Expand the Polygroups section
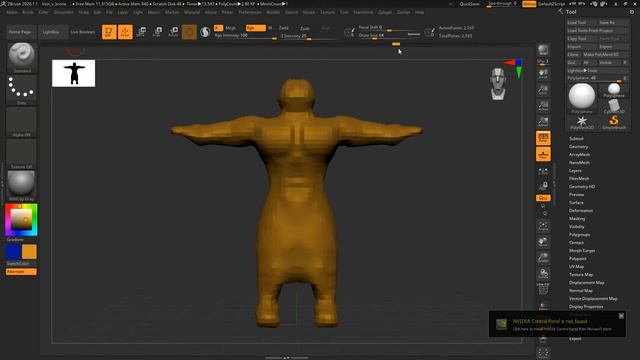This screenshot has width=640, height=360. click(x=580, y=235)
